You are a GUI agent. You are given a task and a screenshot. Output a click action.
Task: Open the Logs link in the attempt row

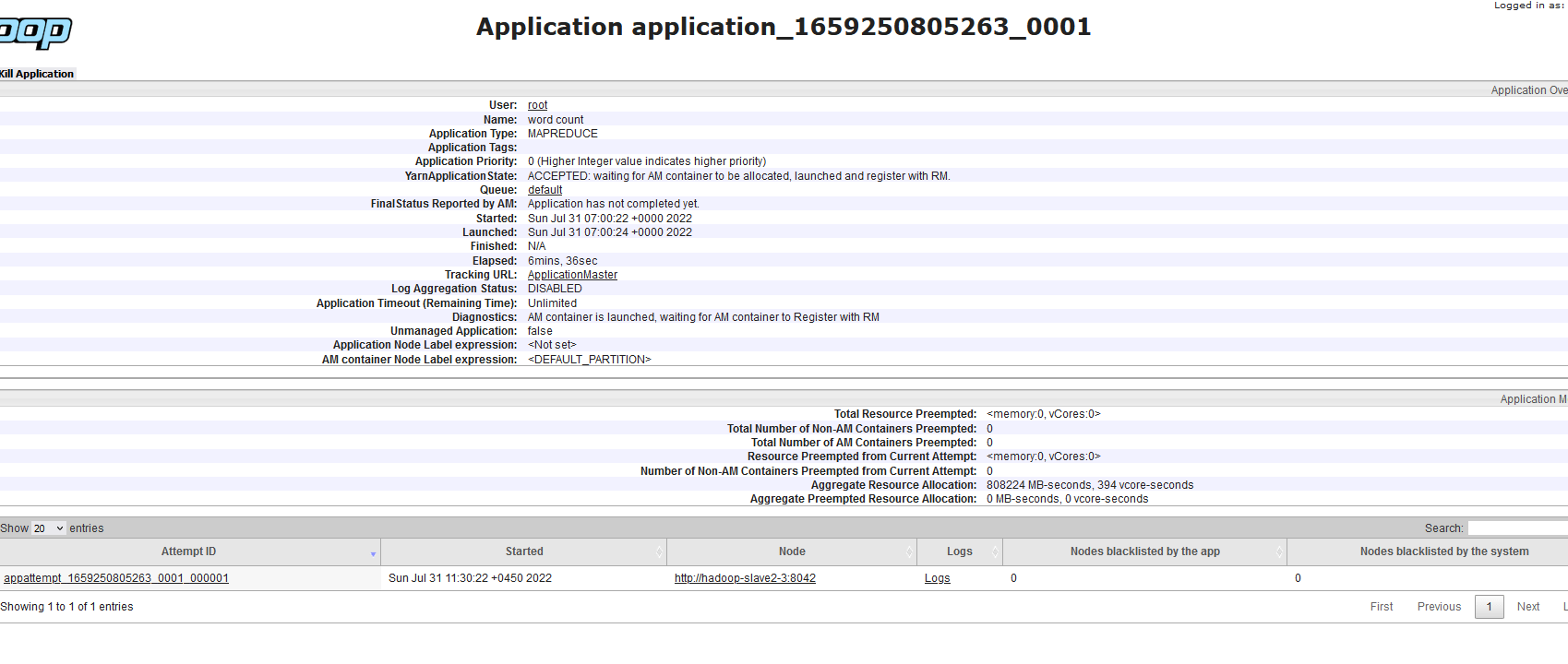pos(937,578)
